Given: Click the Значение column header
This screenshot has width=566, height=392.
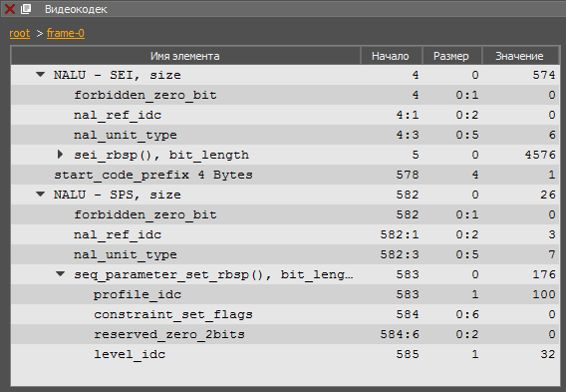Looking at the screenshot, I should pyautogui.click(x=520, y=56).
